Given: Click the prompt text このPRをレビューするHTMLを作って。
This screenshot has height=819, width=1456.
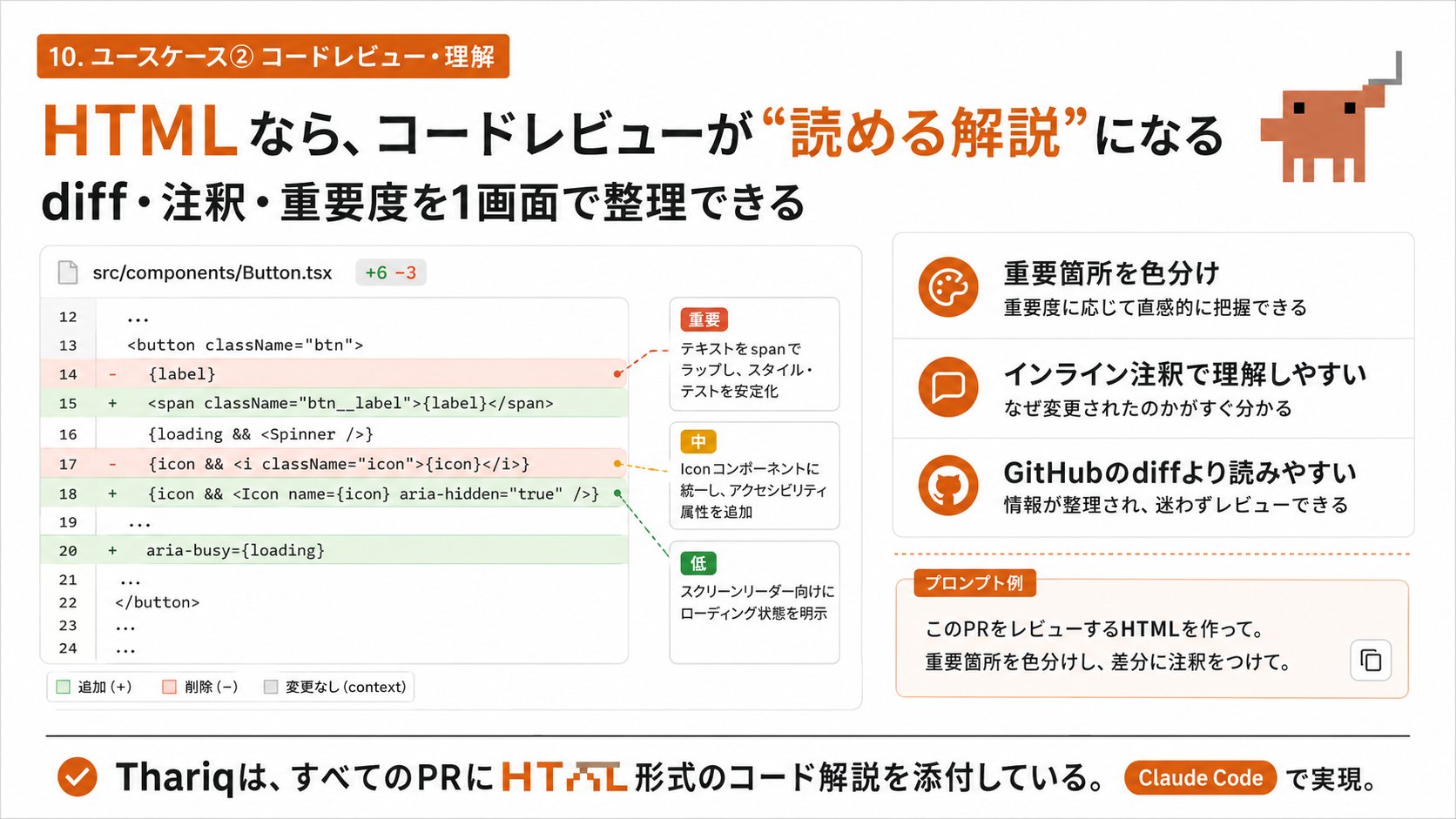Looking at the screenshot, I should (x=1095, y=628).
